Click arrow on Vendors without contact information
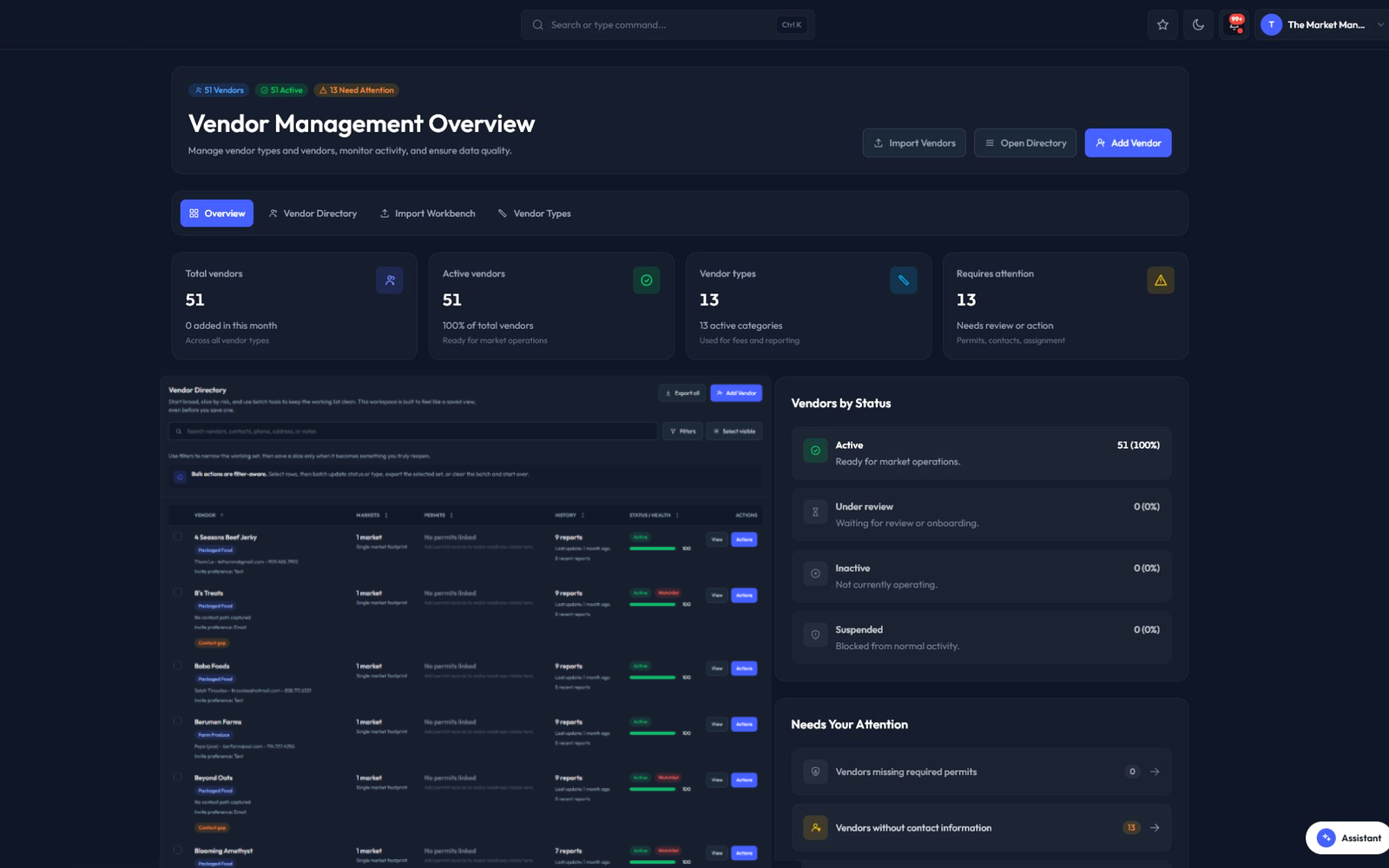Image resolution: width=1389 pixels, height=868 pixels. point(1155,828)
